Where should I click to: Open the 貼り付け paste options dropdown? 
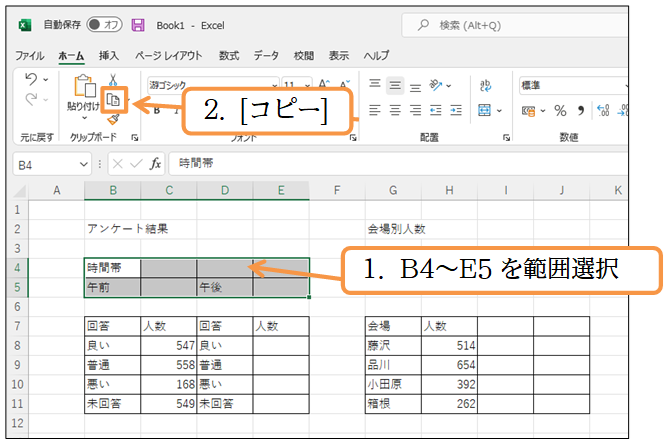(84, 117)
